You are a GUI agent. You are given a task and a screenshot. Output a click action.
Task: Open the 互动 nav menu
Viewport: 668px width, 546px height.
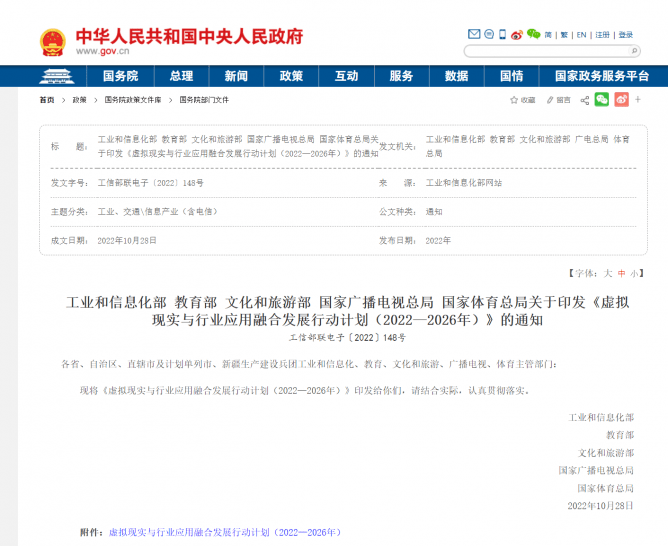(x=346, y=76)
